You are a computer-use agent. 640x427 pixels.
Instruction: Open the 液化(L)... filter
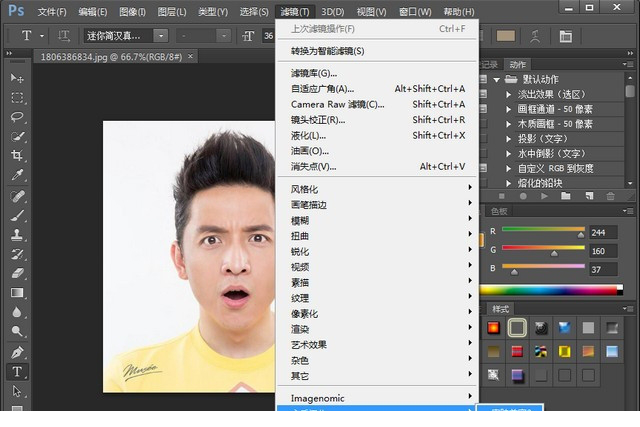pos(308,135)
